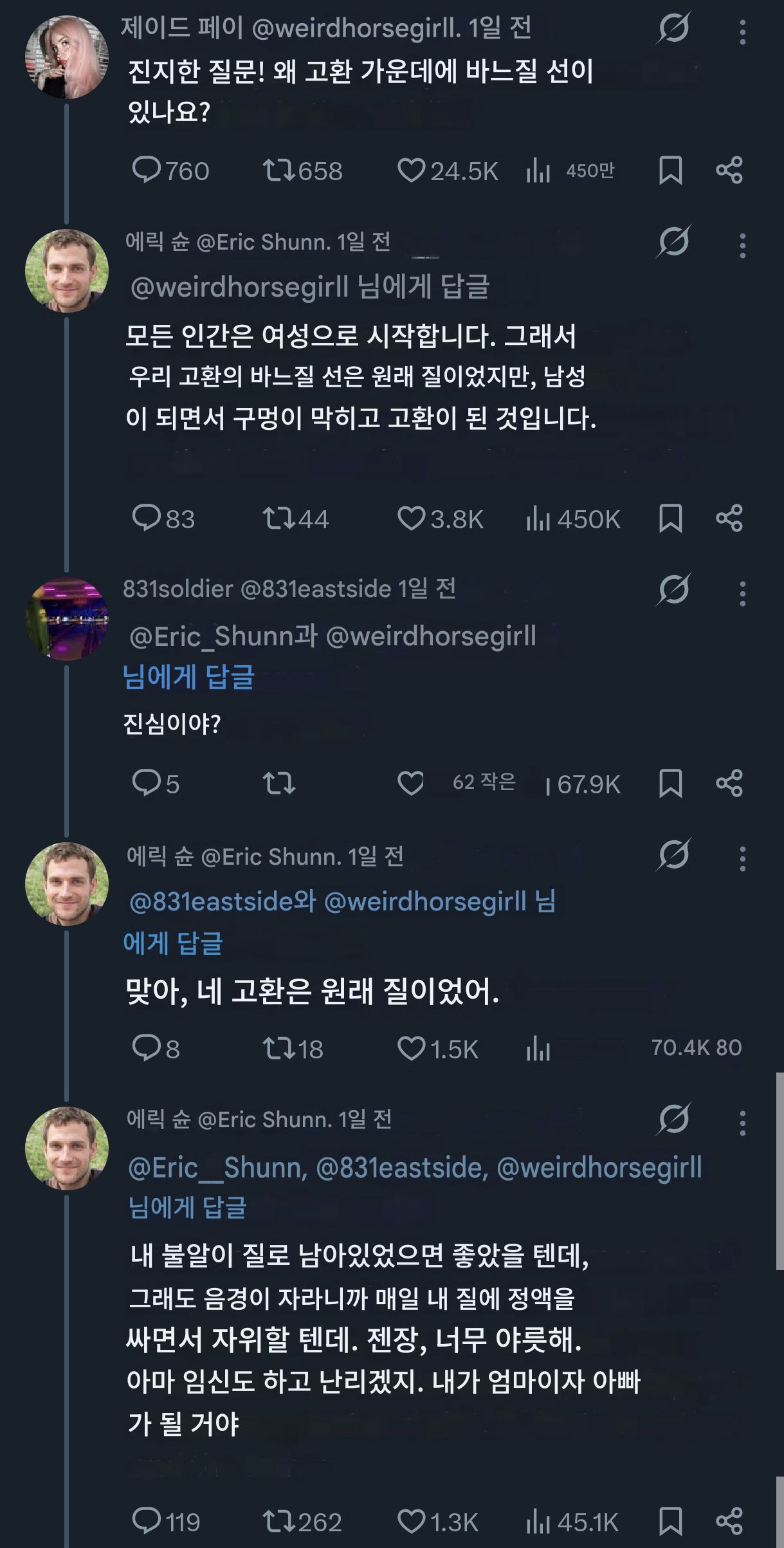This screenshot has height=1548, width=784.
Task: Share the top post by weirdhorsegirll
Action: (x=729, y=170)
